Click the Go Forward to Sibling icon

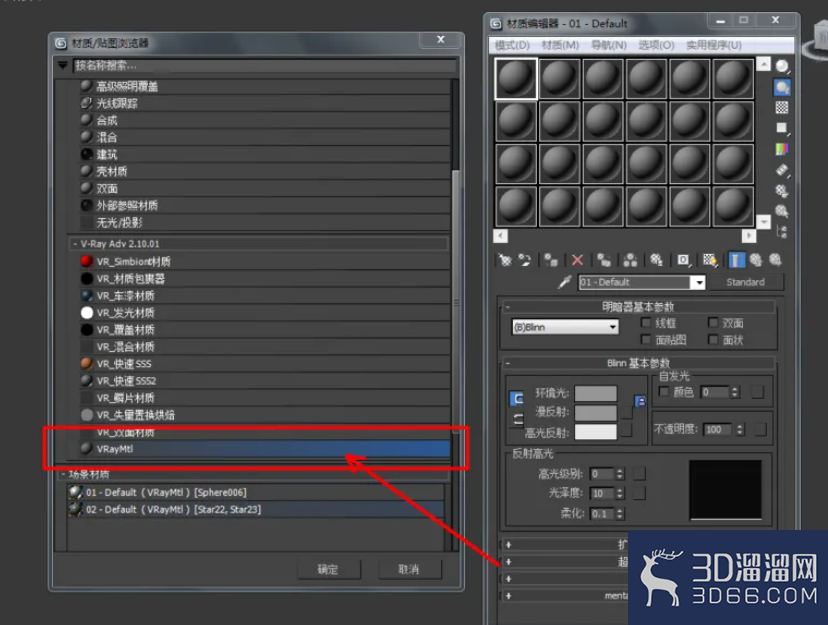click(x=775, y=260)
